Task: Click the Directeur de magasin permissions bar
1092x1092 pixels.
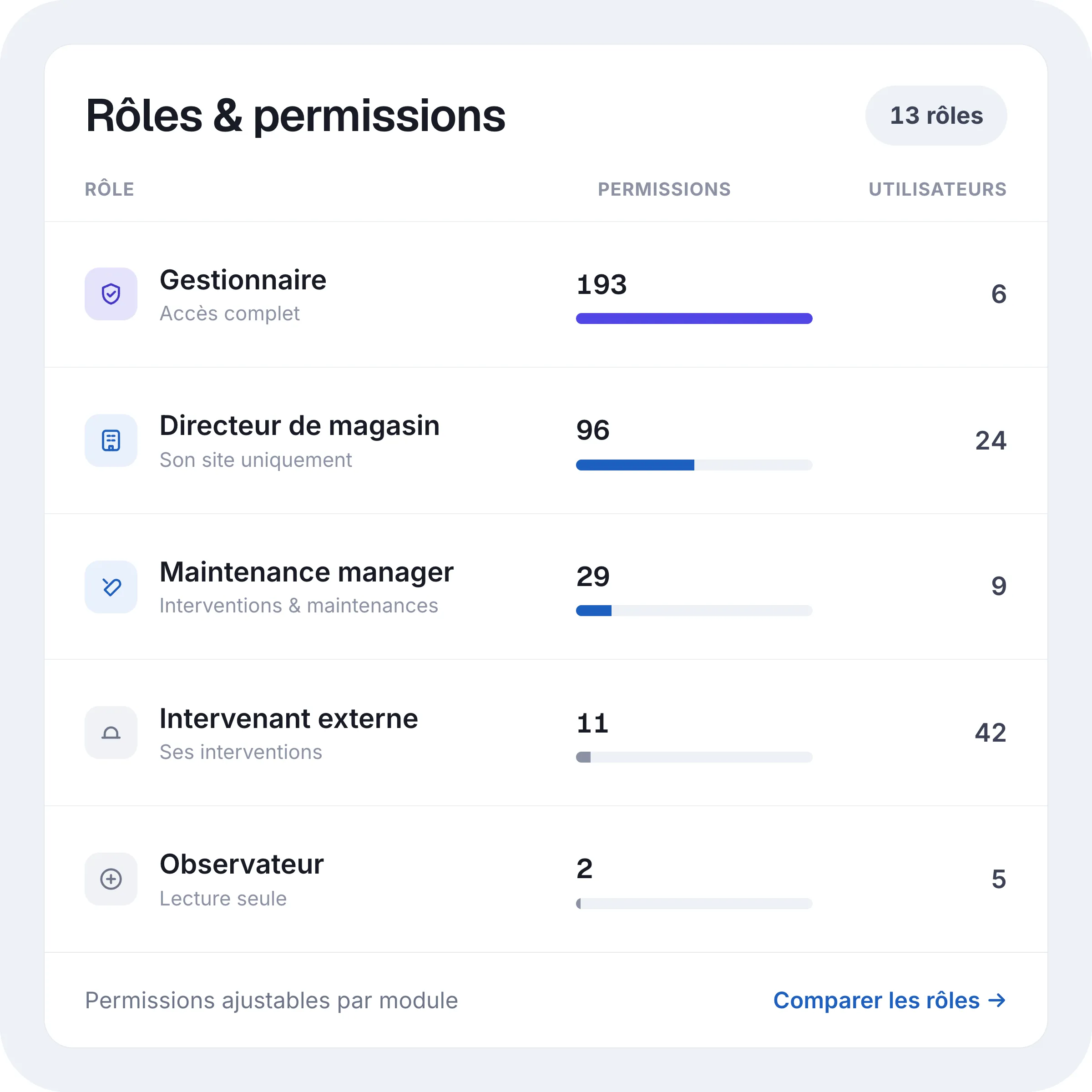Action: pyautogui.click(x=694, y=465)
